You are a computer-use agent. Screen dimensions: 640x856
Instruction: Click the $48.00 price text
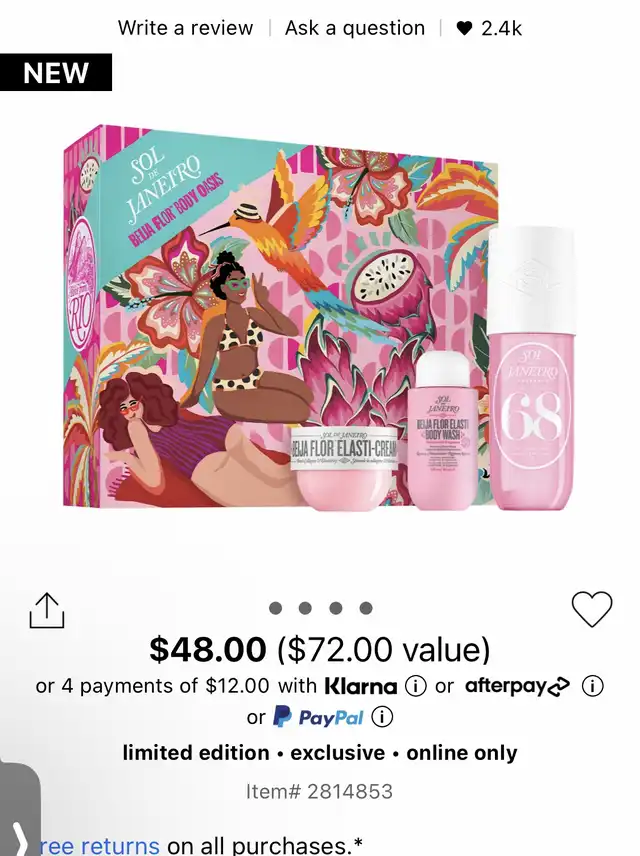tap(208, 649)
